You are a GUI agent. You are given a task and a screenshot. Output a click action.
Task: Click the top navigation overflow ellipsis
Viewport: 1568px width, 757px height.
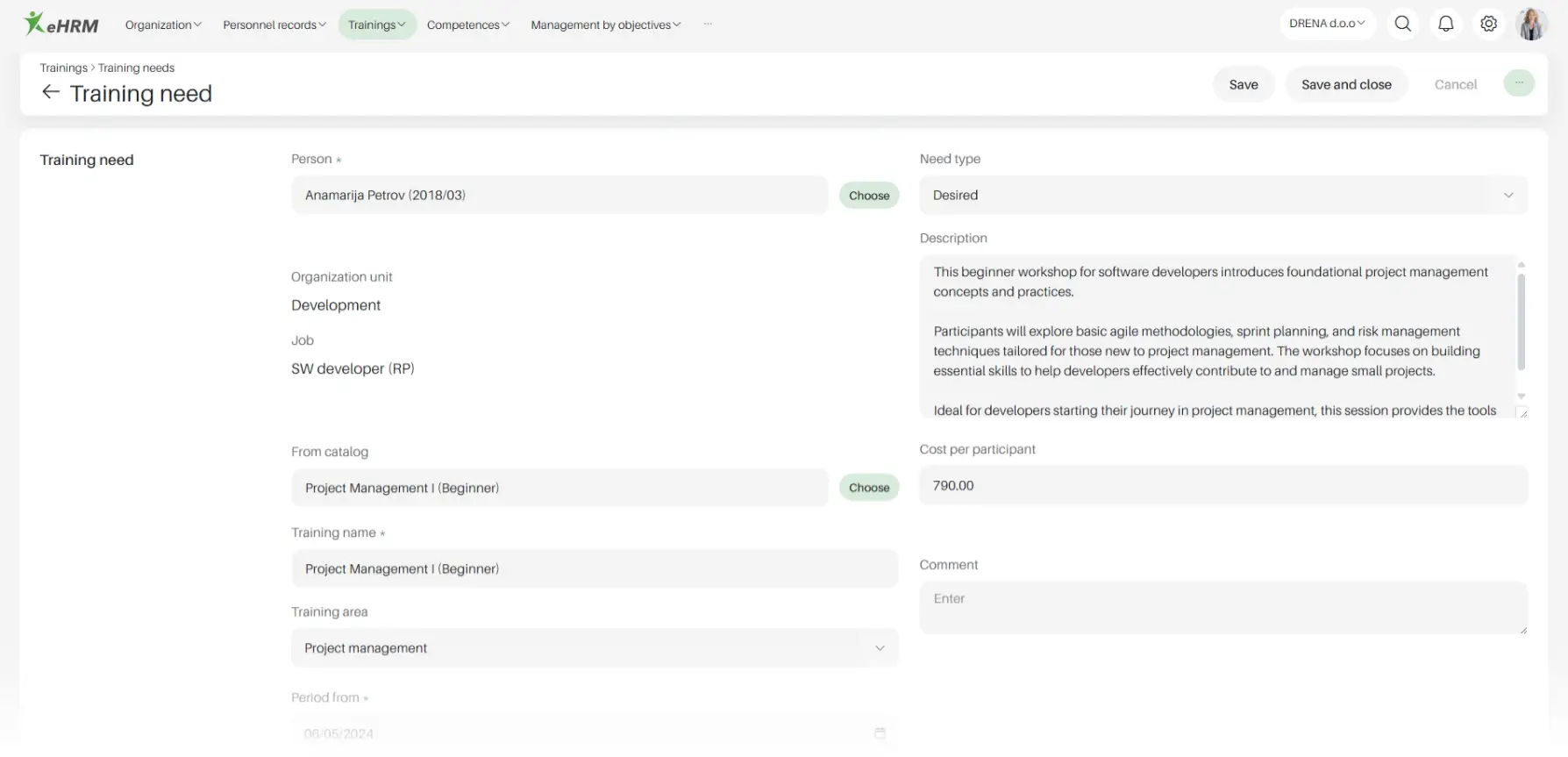(708, 25)
